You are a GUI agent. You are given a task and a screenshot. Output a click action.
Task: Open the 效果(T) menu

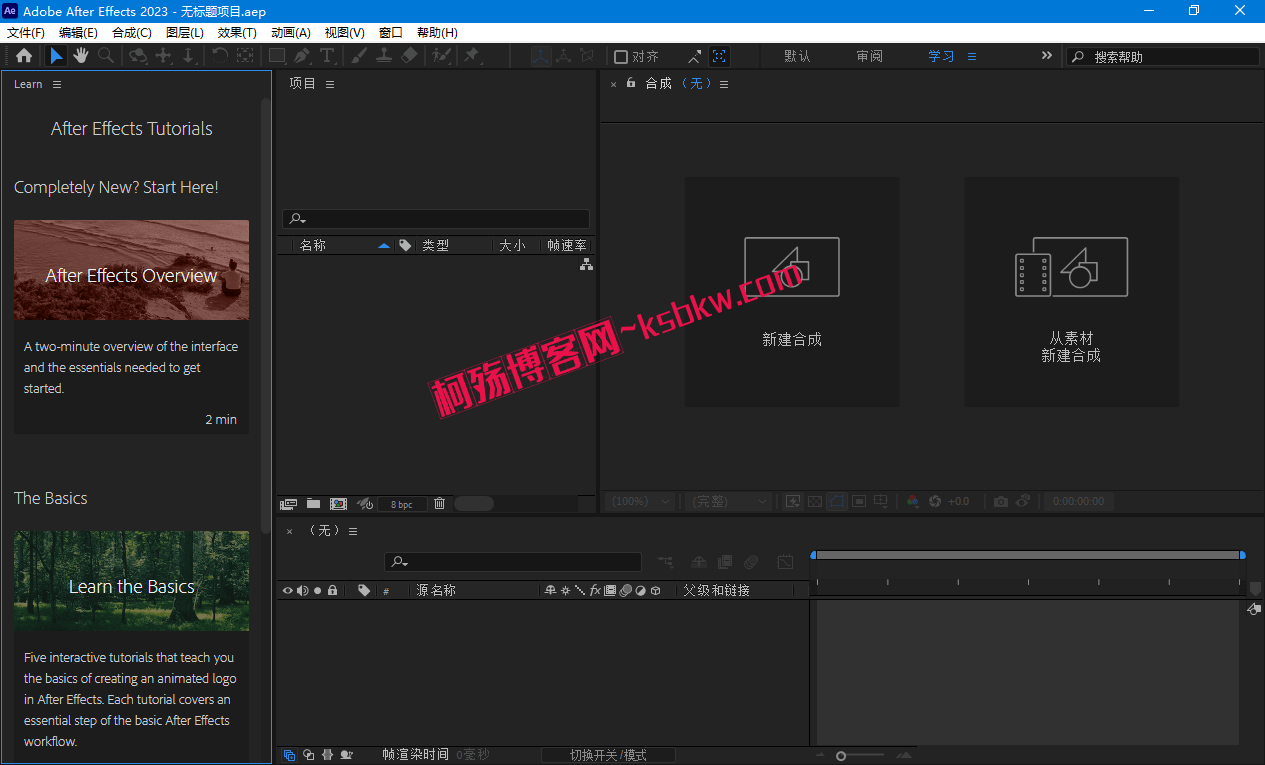click(x=237, y=33)
